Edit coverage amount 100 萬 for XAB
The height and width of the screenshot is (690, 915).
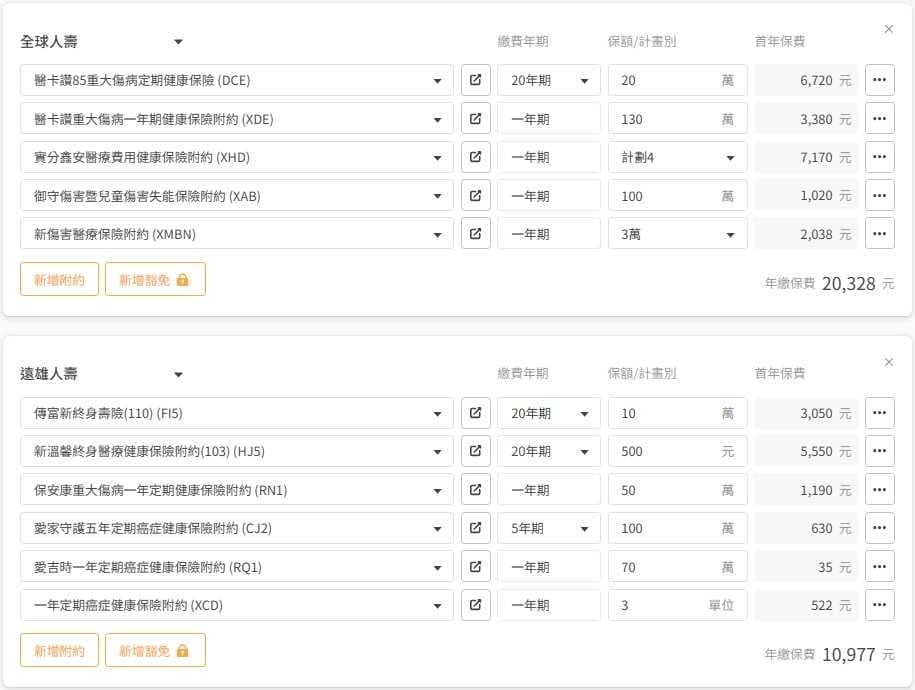tap(677, 196)
